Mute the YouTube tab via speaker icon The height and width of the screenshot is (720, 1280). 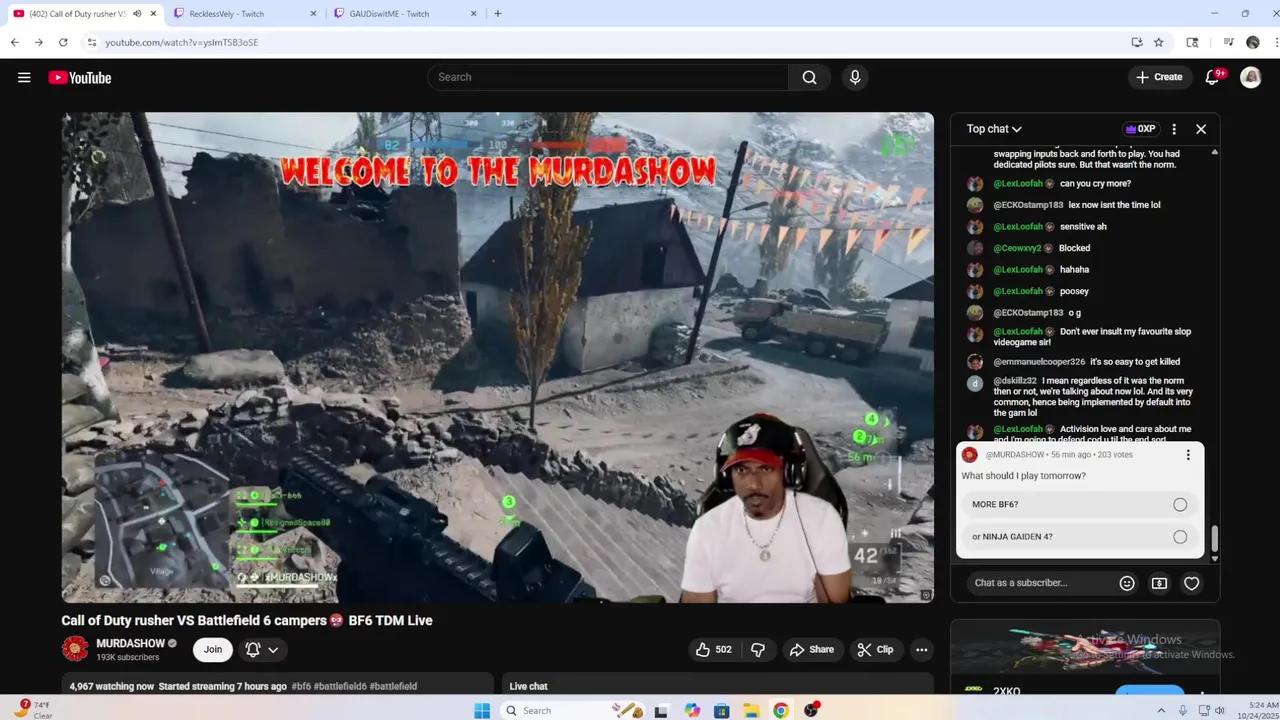pyautogui.click(x=137, y=14)
